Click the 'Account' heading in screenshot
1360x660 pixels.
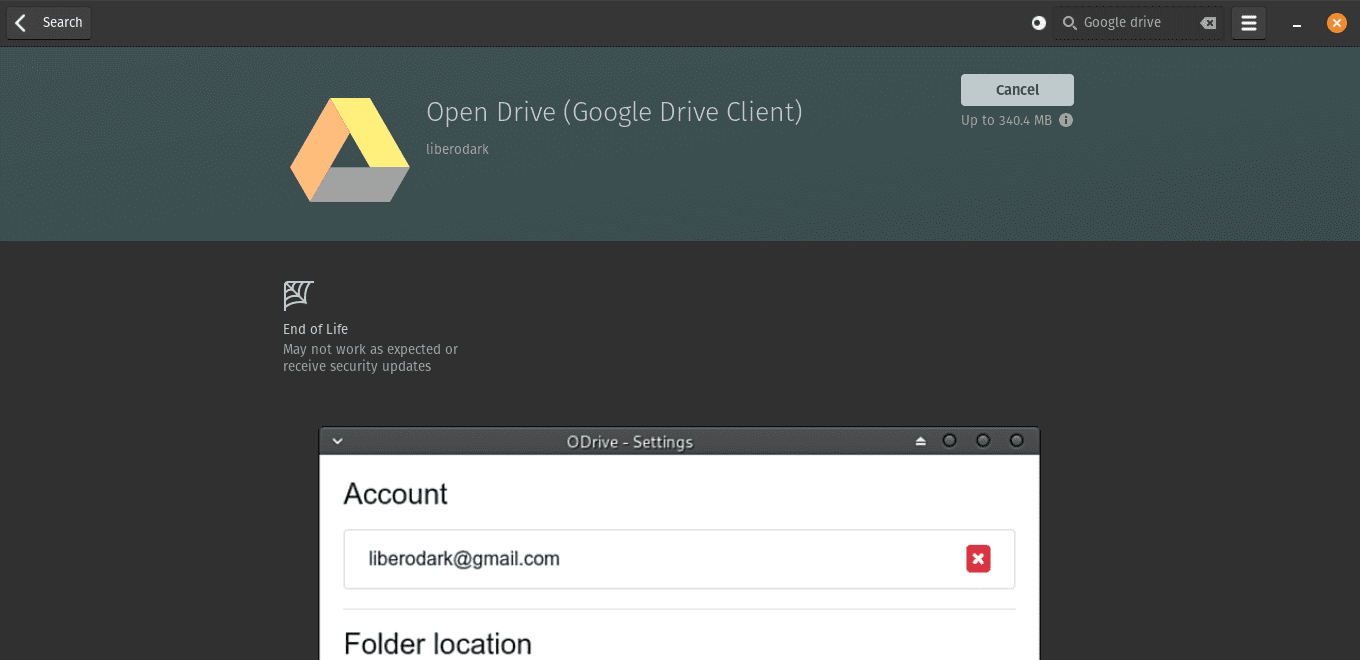[x=396, y=494]
